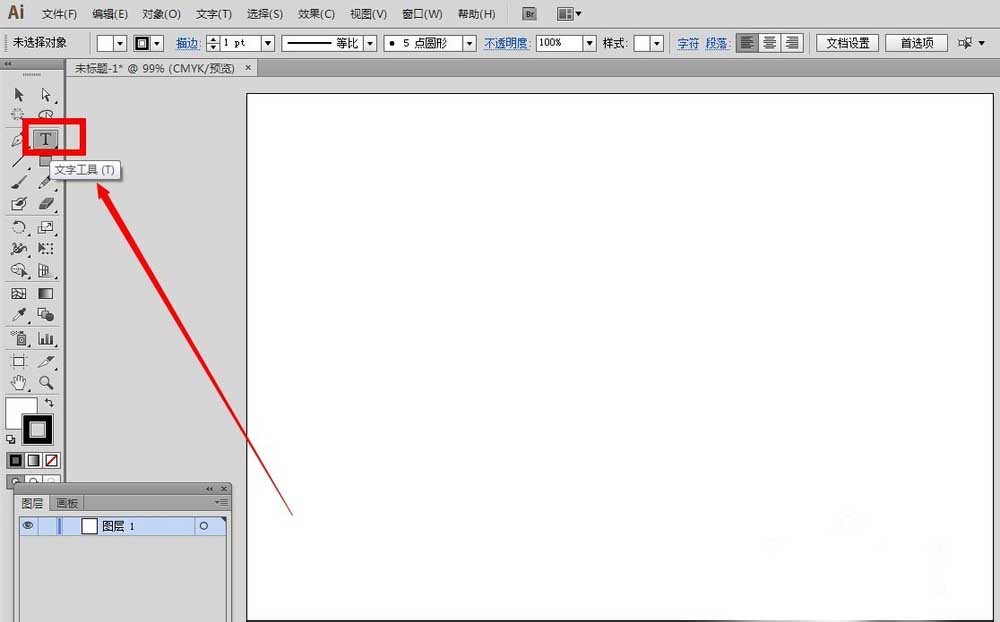Viewport: 1000px width, 622px height.
Task: Click the Swap Fill and Stroke arrow
Action: pyautogui.click(x=49, y=403)
